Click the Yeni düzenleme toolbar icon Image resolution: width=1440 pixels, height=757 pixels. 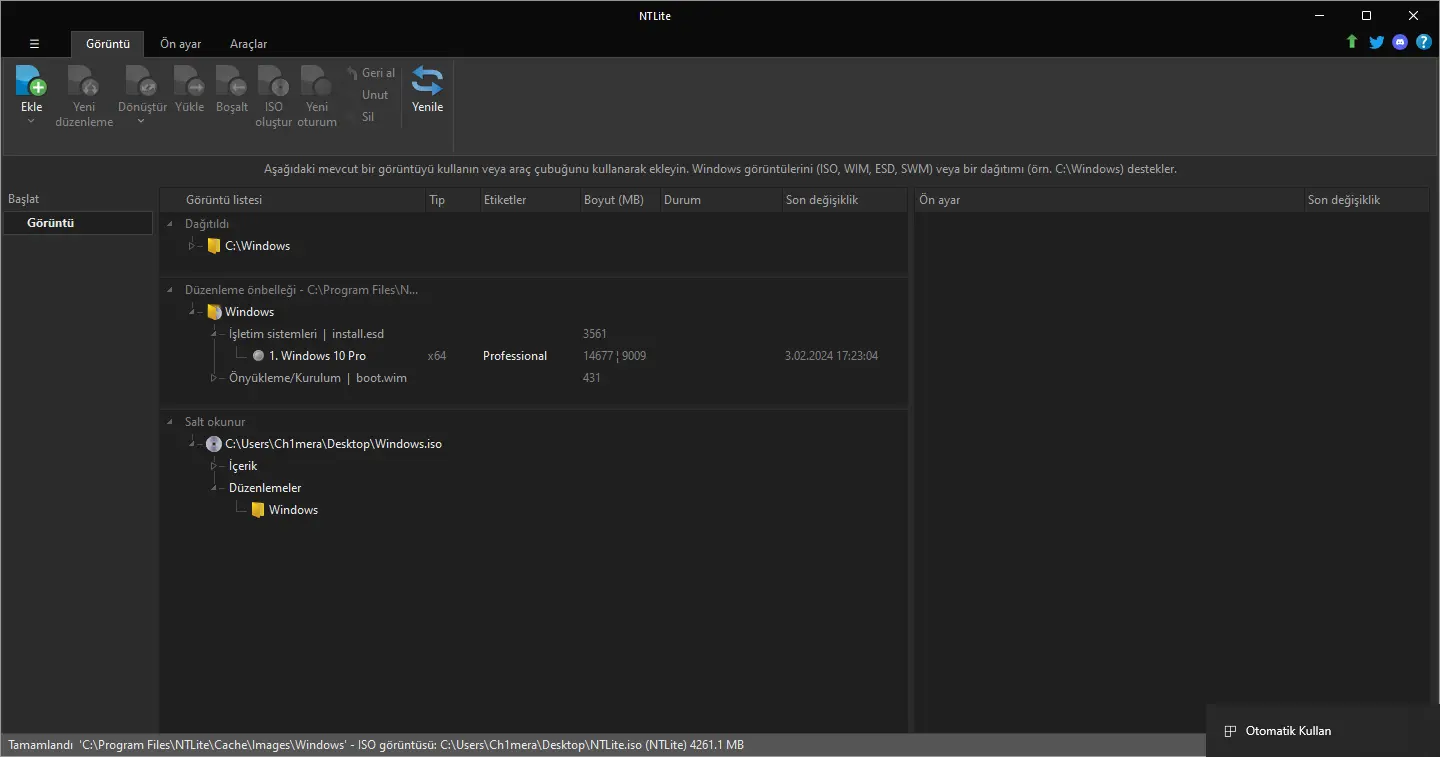point(84,81)
